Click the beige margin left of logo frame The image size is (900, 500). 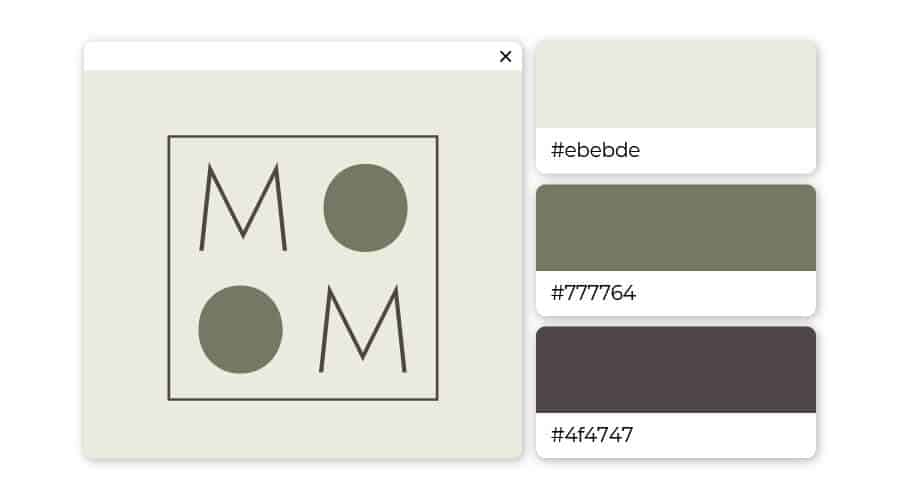click(126, 268)
